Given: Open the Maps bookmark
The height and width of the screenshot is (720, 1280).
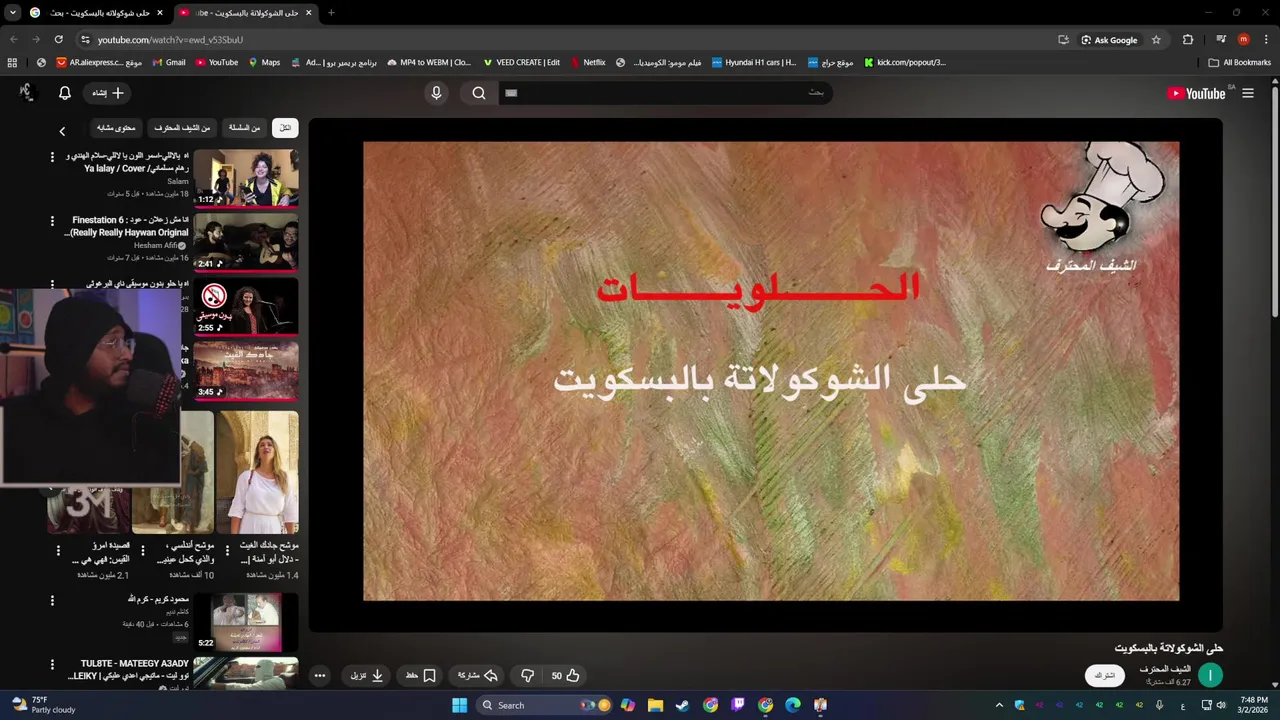Looking at the screenshot, I should [263, 62].
